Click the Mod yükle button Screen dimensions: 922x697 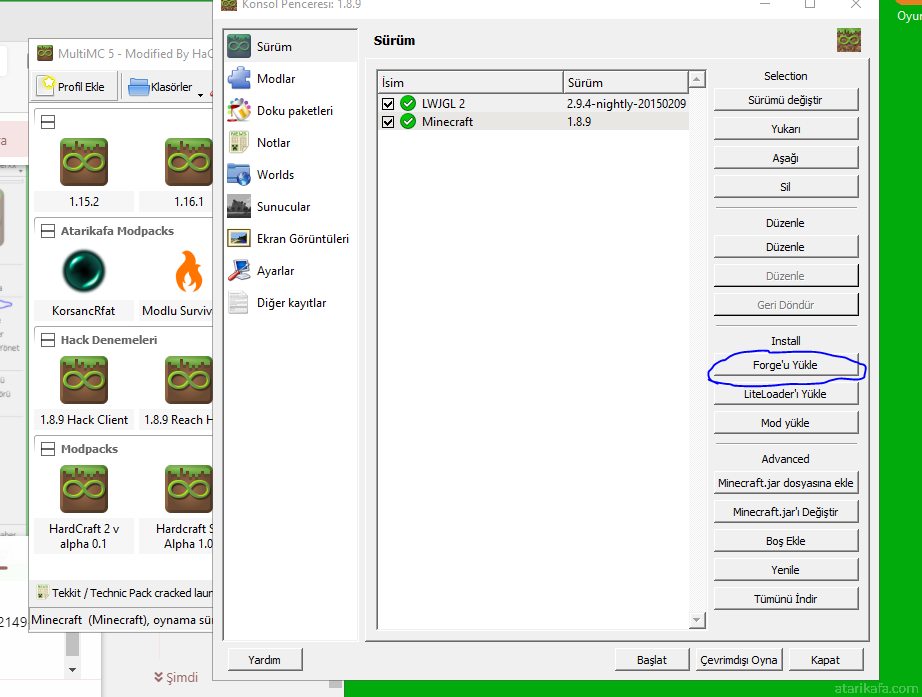[786, 423]
